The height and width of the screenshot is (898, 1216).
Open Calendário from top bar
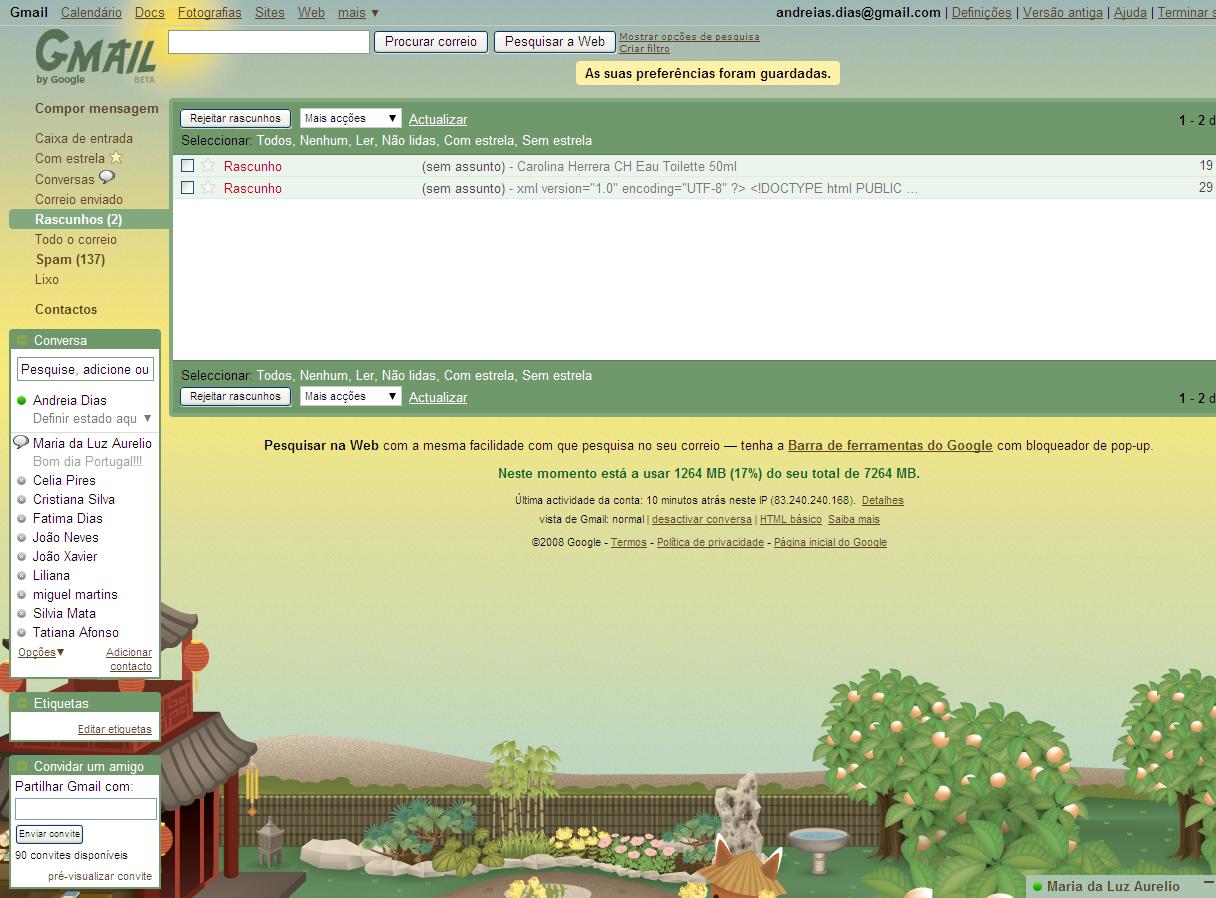[x=91, y=13]
